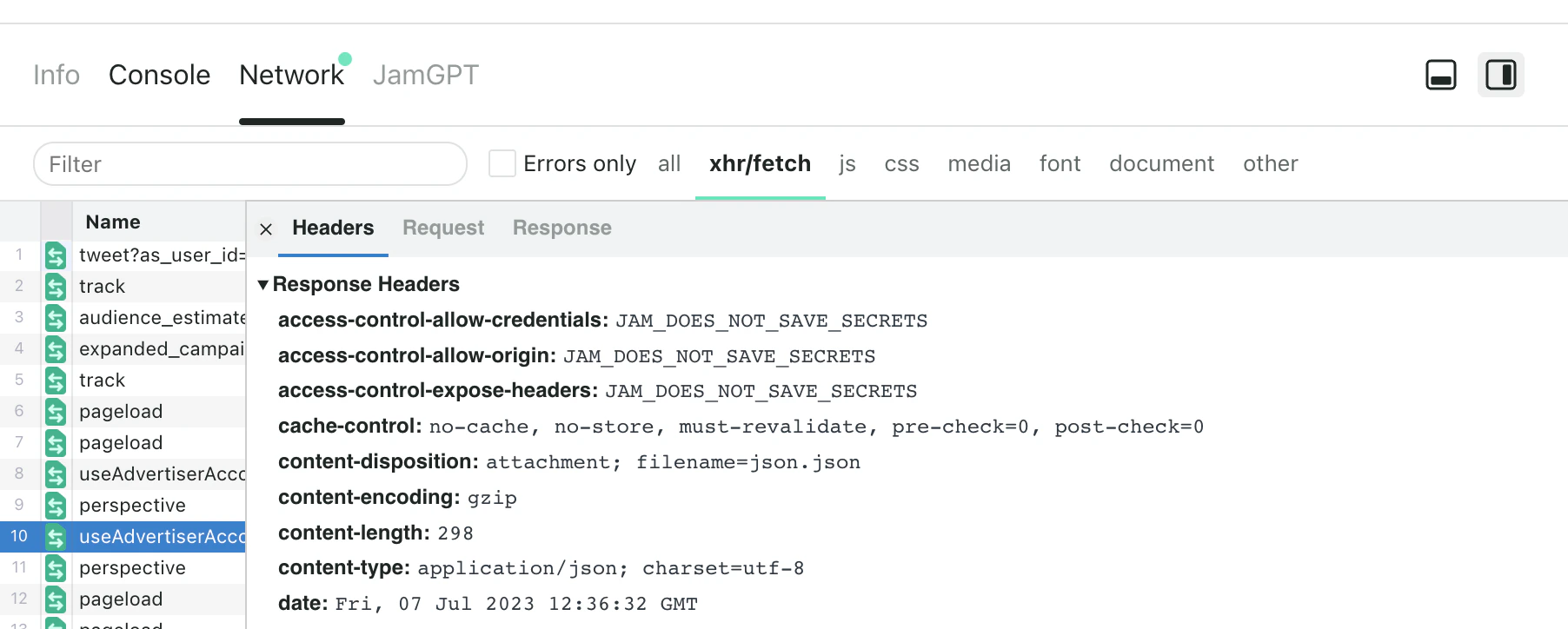Click the access-control-expose-headers header
The image size is (1568, 629).
pos(597,391)
